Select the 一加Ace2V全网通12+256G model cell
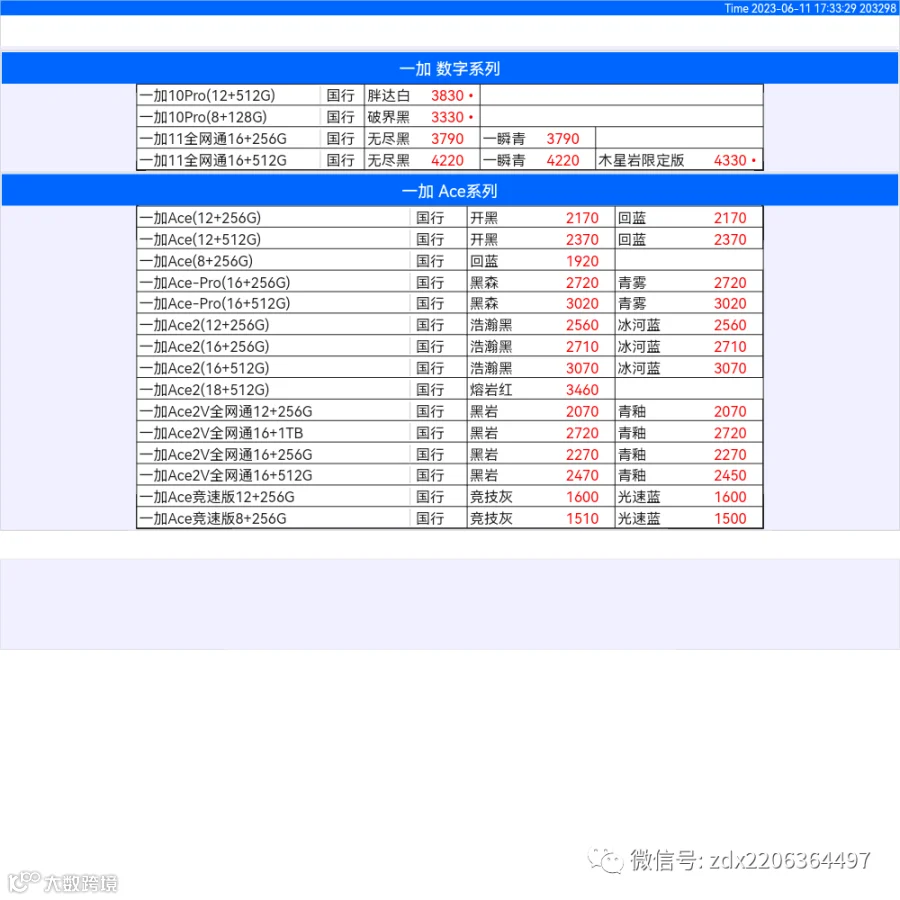The height and width of the screenshot is (900, 900). pyautogui.click(x=273, y=412)
